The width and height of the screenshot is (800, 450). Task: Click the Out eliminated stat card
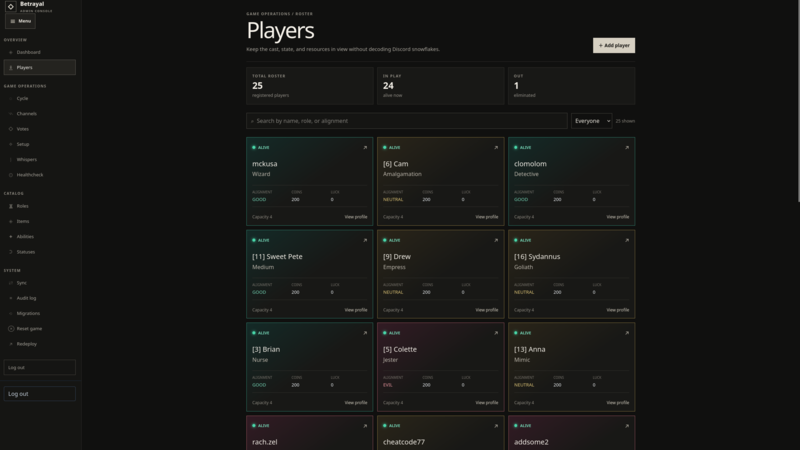pyautogui.click(x=571, y=86)
